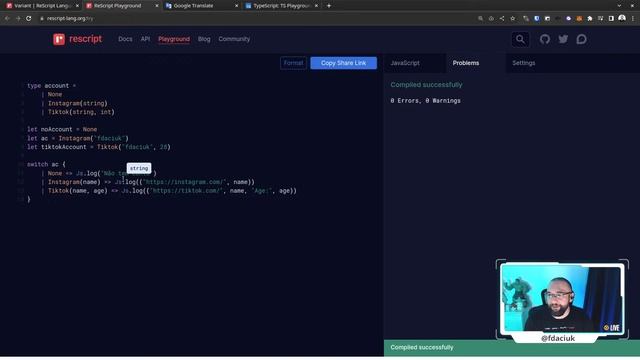Viewport: 640px width, 360px height.
Task: Click the MetaMask fox extension icon
Action: pos(579,18)
